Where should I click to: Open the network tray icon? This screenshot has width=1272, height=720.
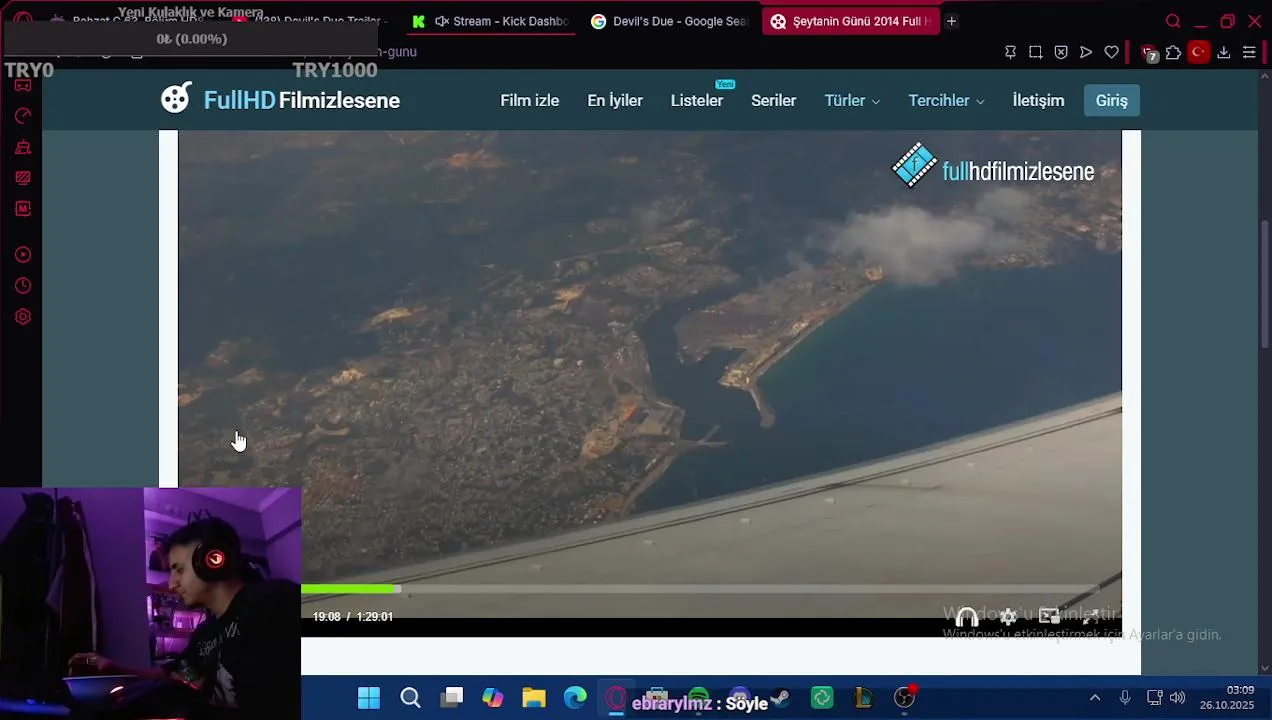1154,698
